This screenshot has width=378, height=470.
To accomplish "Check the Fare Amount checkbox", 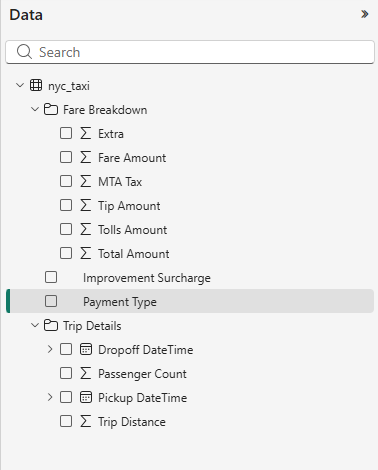I will click(x=66, y=157).
